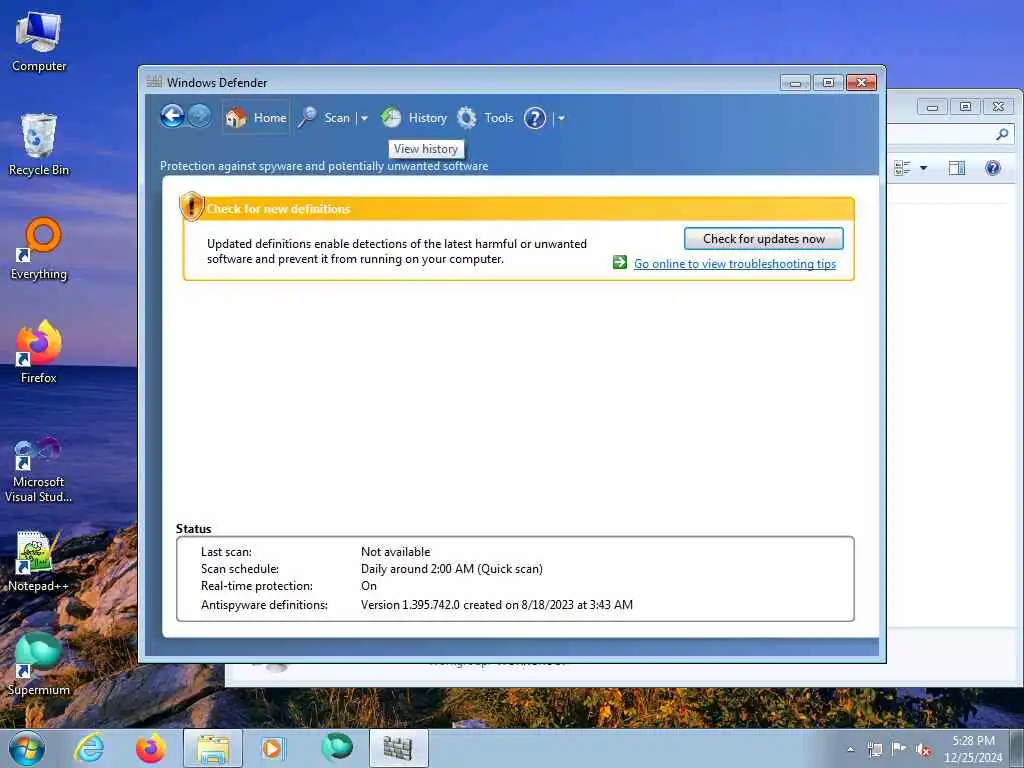Open the Tools gear icon
This screenshot has width=1024, height=768.
click(466, 118)
